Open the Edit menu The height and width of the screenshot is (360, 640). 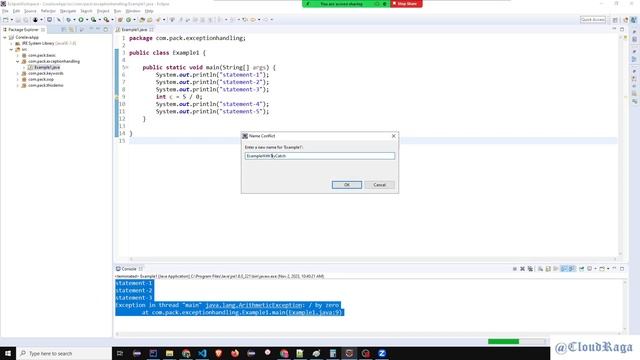point(16,11)
